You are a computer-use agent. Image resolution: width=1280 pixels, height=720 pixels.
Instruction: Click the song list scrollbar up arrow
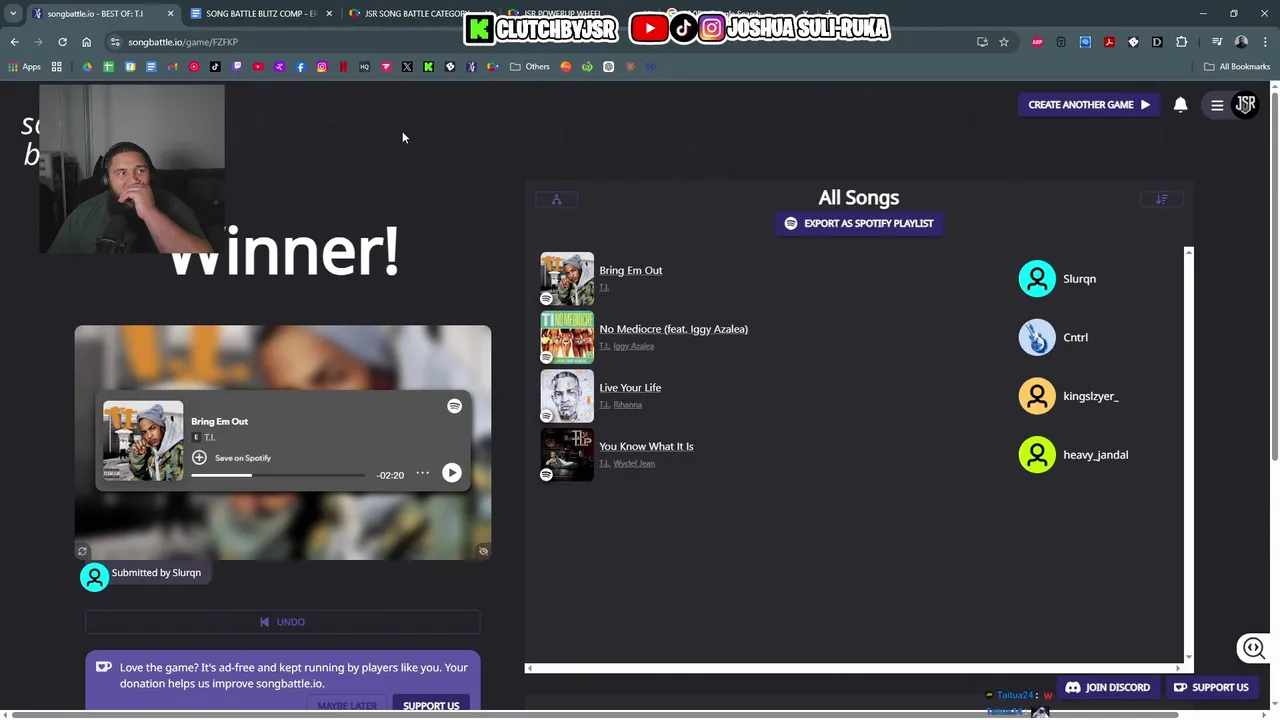(x=1188, y=252)
